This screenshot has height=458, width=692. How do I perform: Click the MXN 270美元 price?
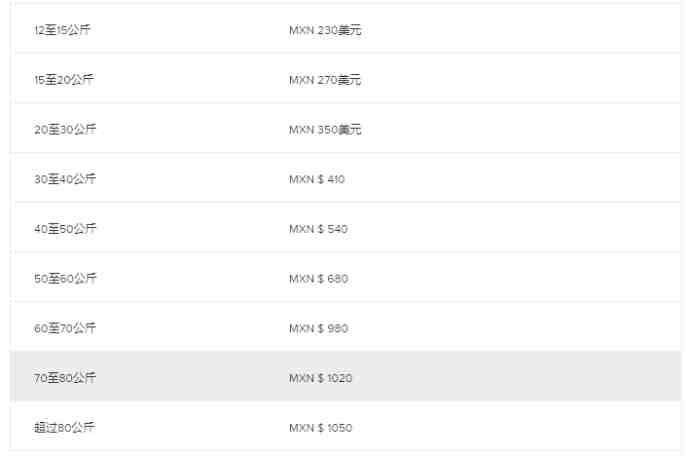pos(325,80)
